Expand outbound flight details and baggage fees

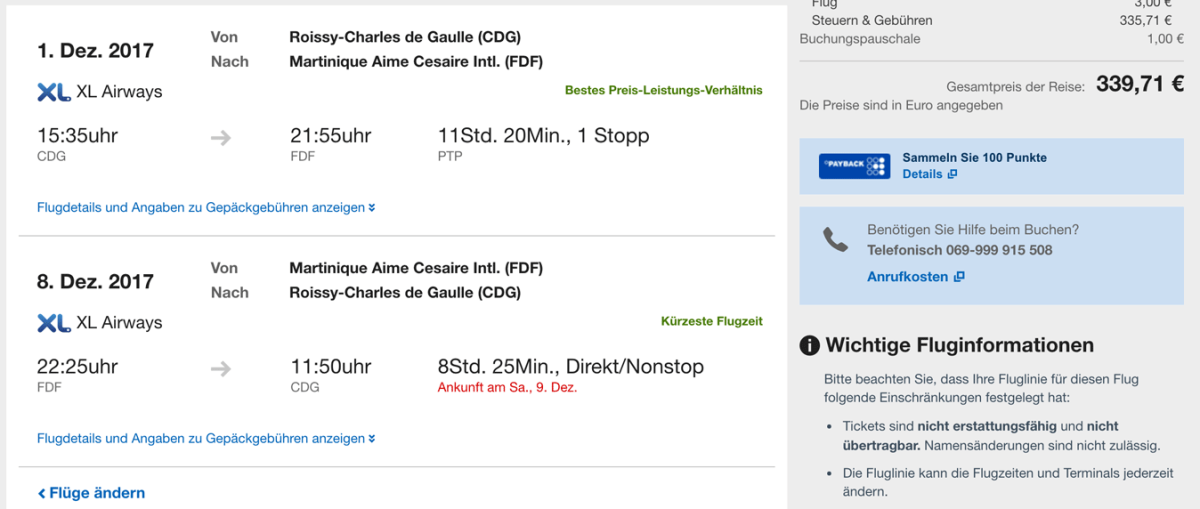pos(206,208)
